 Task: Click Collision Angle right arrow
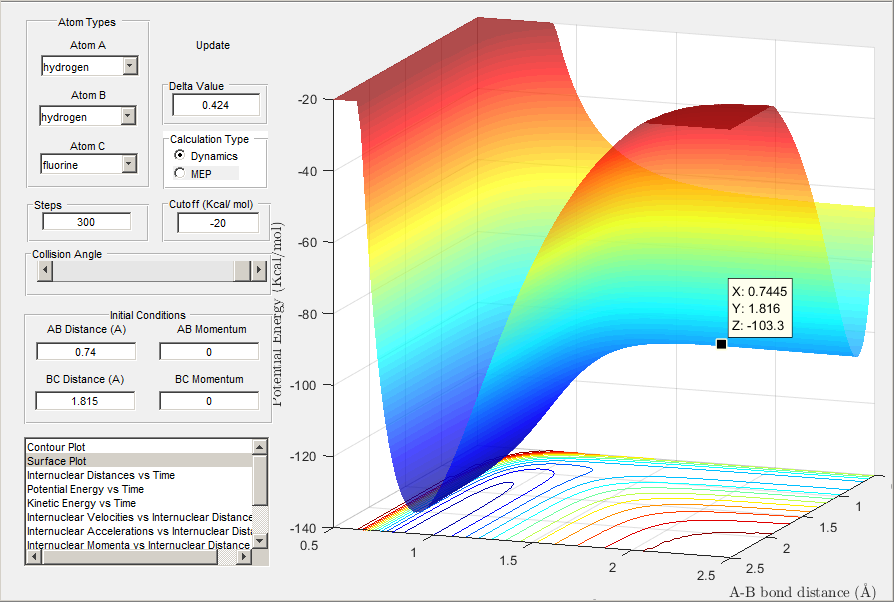tap(259, 271)
